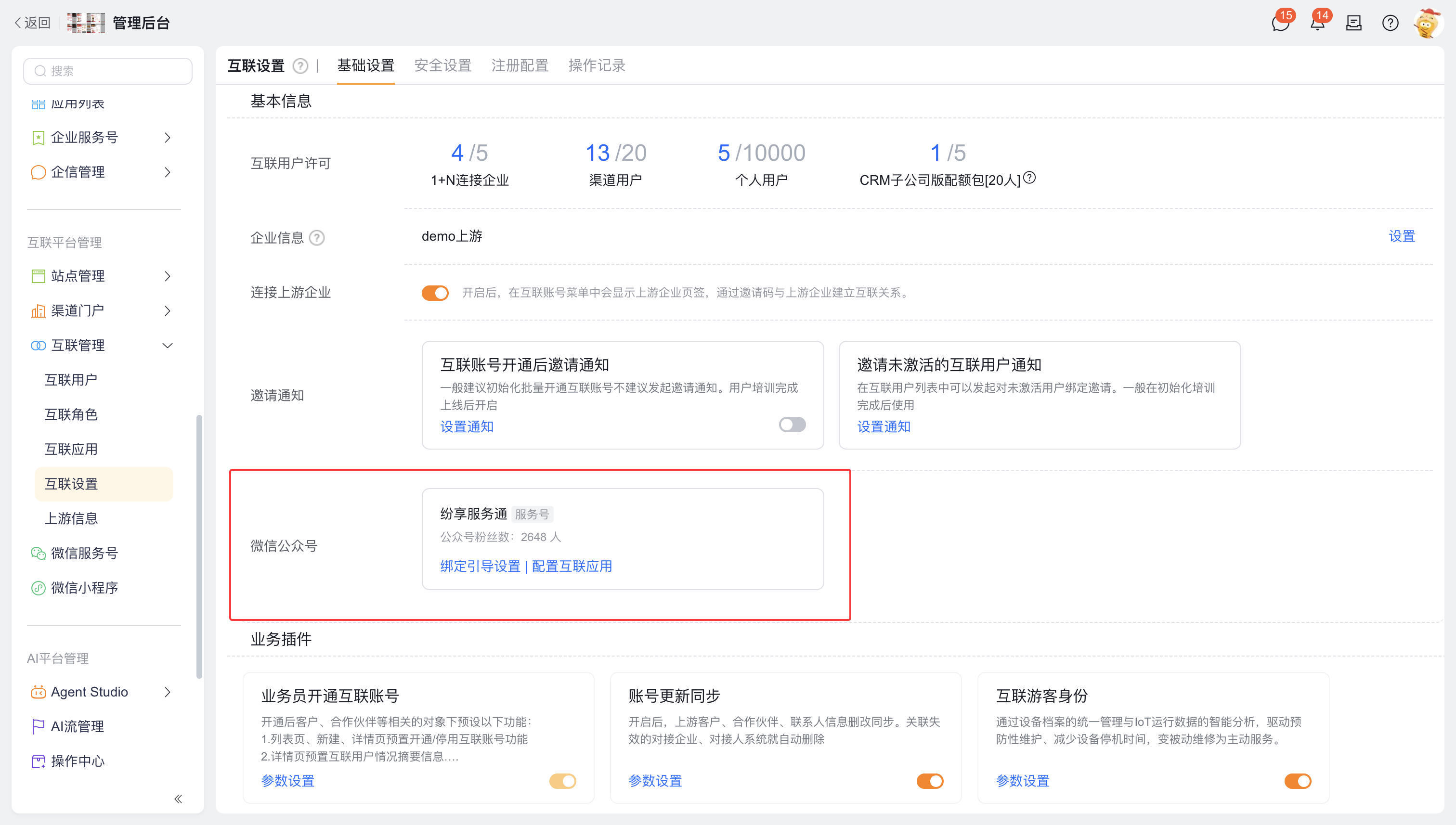Image resolution: width=1456 pixels, height=825 pixels.
Task: Focus the sidebar 搜索 input field
Action: [108, 71]
